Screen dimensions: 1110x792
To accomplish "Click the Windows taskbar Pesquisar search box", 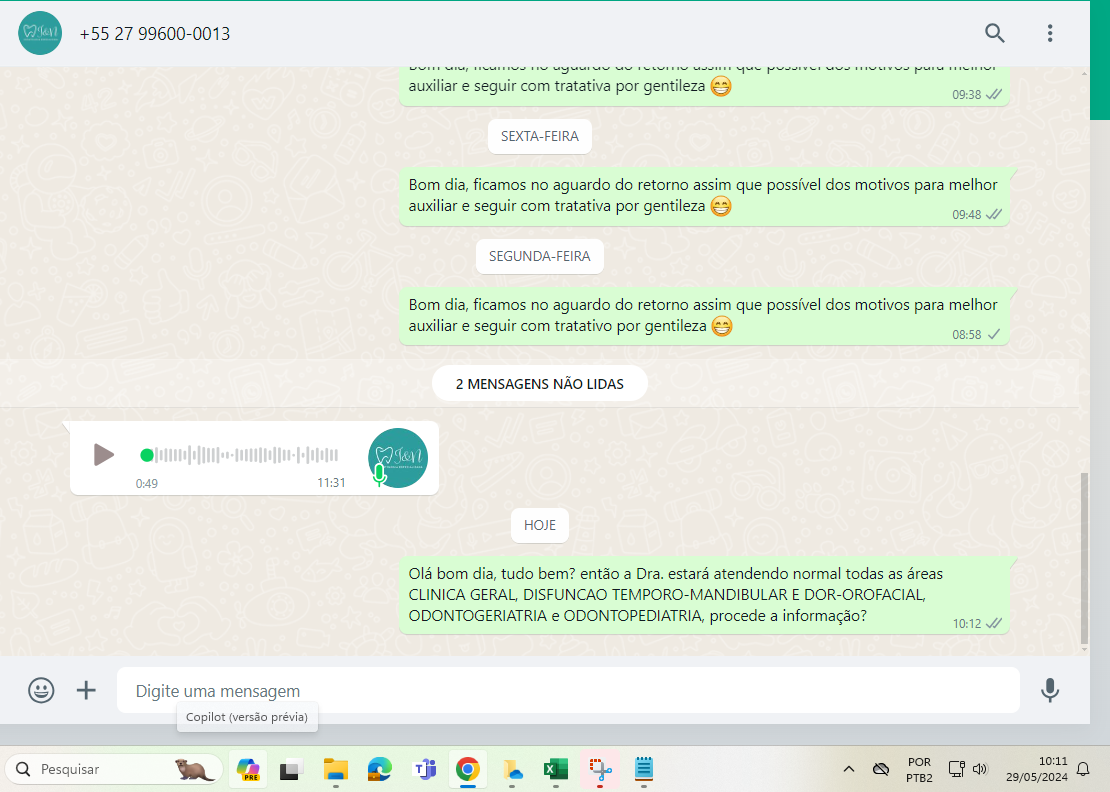I will (114, 769).
